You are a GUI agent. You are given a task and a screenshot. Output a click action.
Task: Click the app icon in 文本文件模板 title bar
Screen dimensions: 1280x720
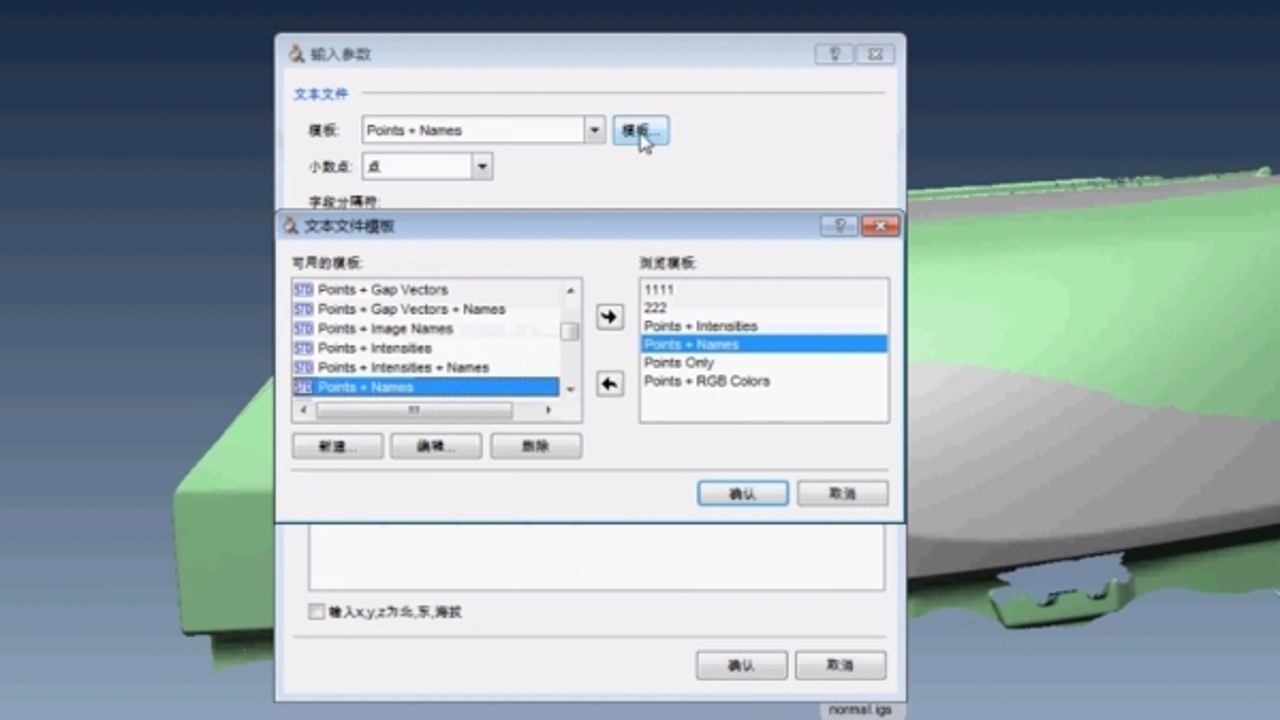pyautogui.click(x=291, y=226)
